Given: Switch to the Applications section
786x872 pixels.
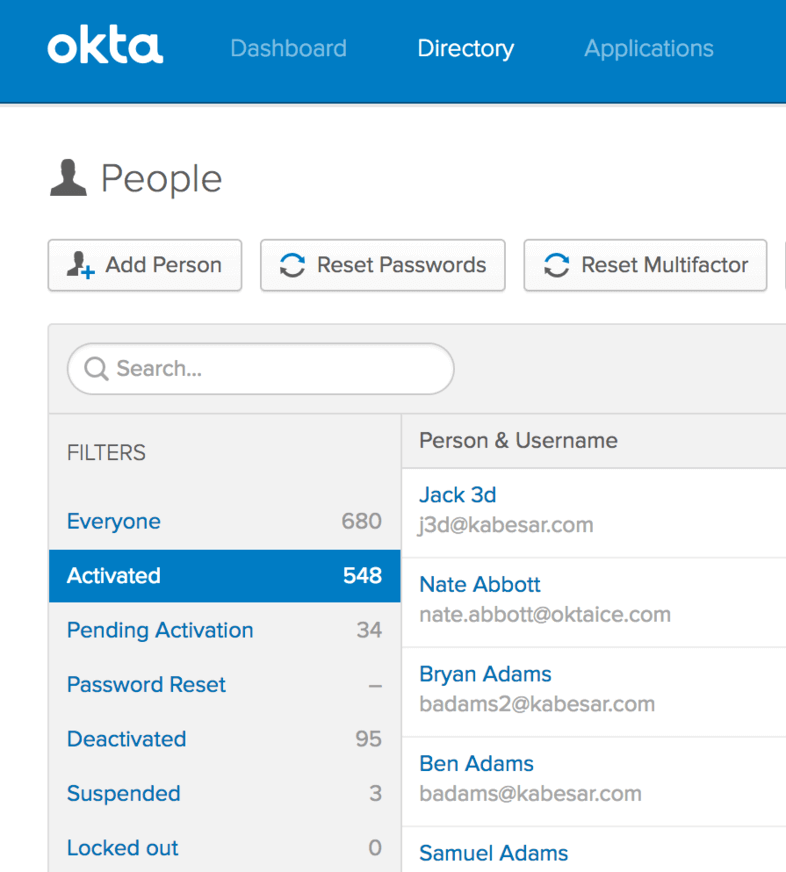Looking at the screenshot, I should click(x=648, y=48).
